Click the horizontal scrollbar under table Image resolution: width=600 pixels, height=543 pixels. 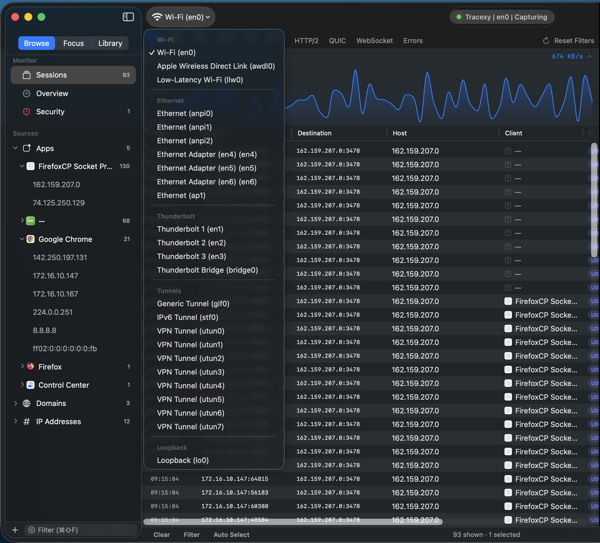coord(293,521)
